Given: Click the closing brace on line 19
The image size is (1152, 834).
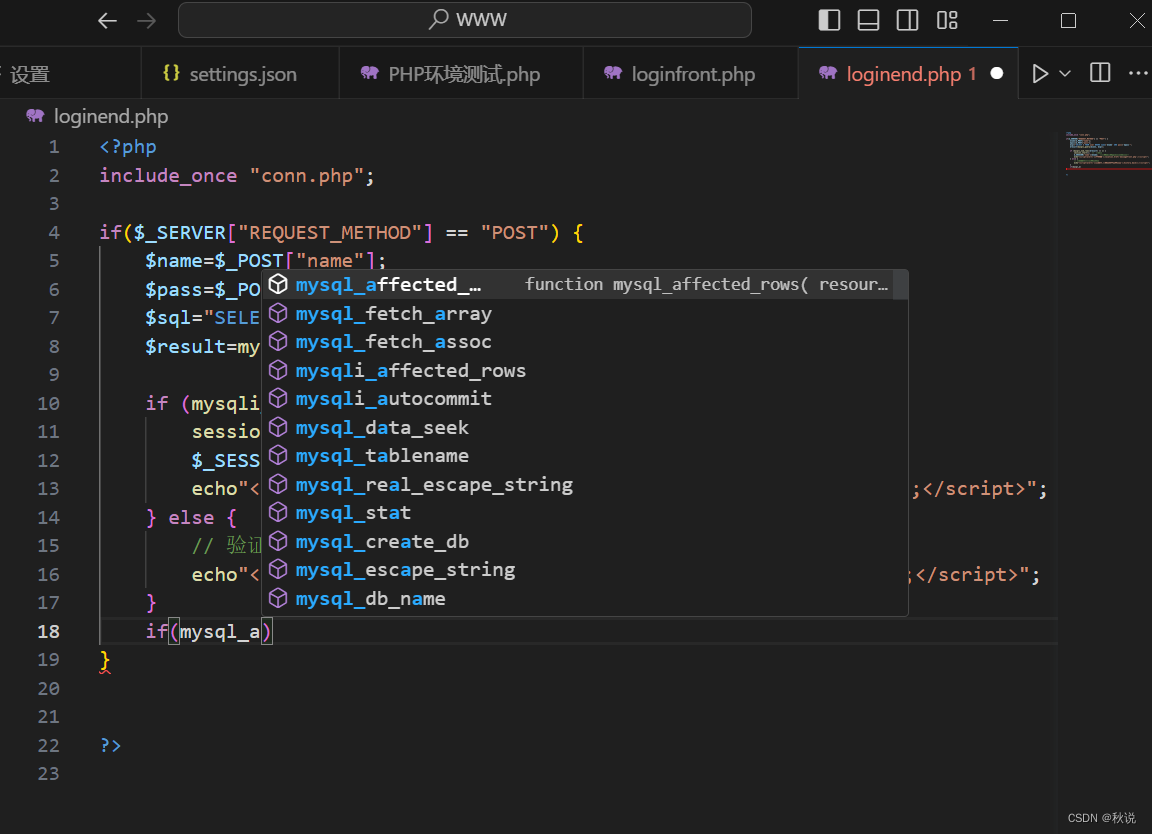Looking at the screenshot, I should [104, 659].
